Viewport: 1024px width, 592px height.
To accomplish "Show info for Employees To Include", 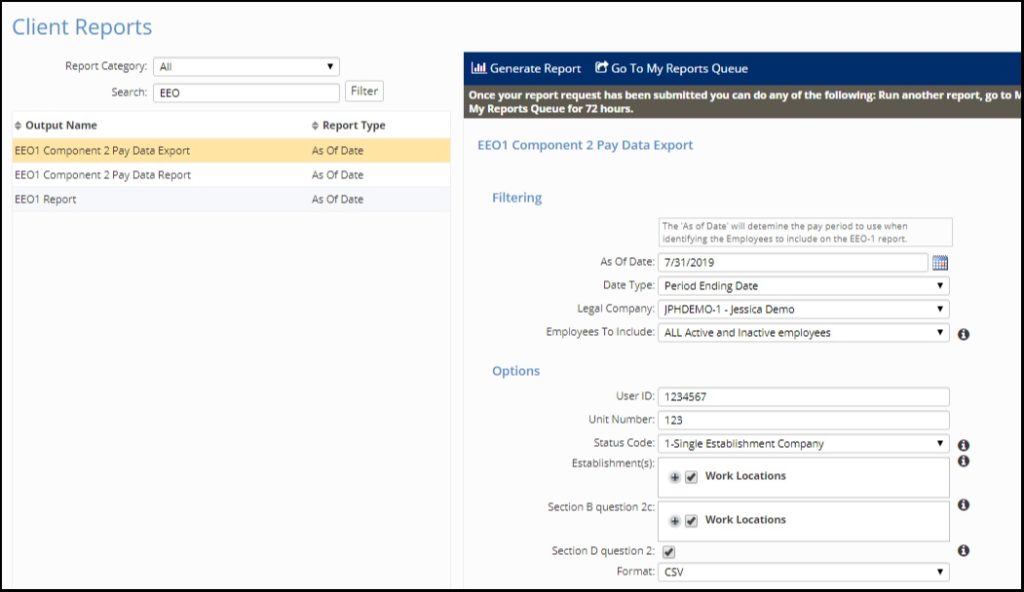I will (963, 334).
